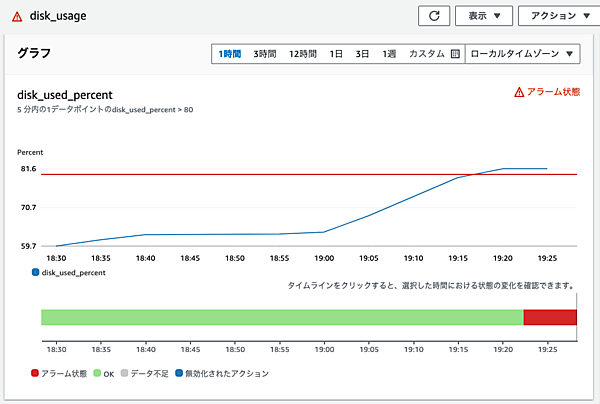Click the red アラーム状態 legend swatch

pos(37,373)
